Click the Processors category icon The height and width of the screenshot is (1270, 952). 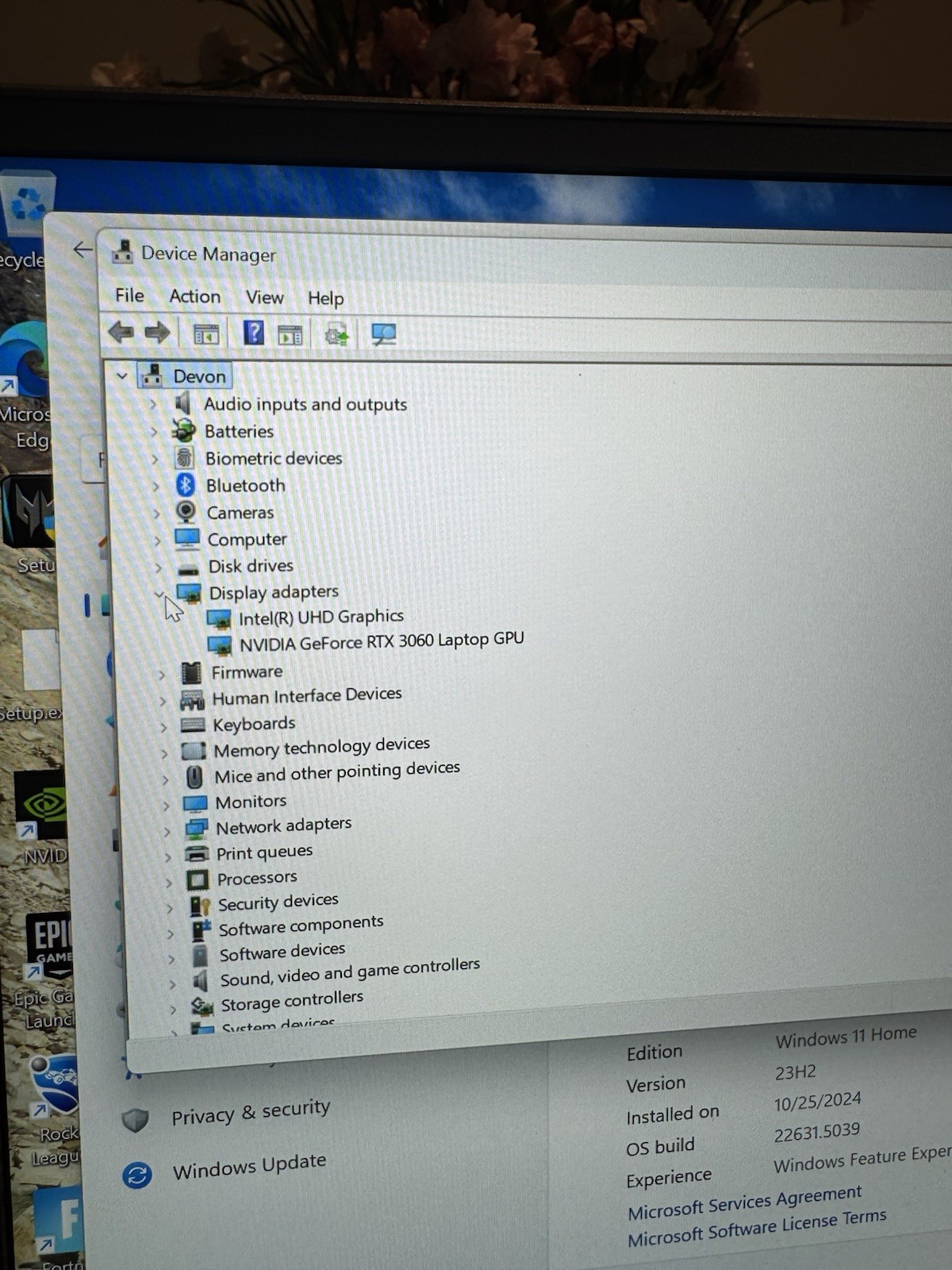coord(198,879)
